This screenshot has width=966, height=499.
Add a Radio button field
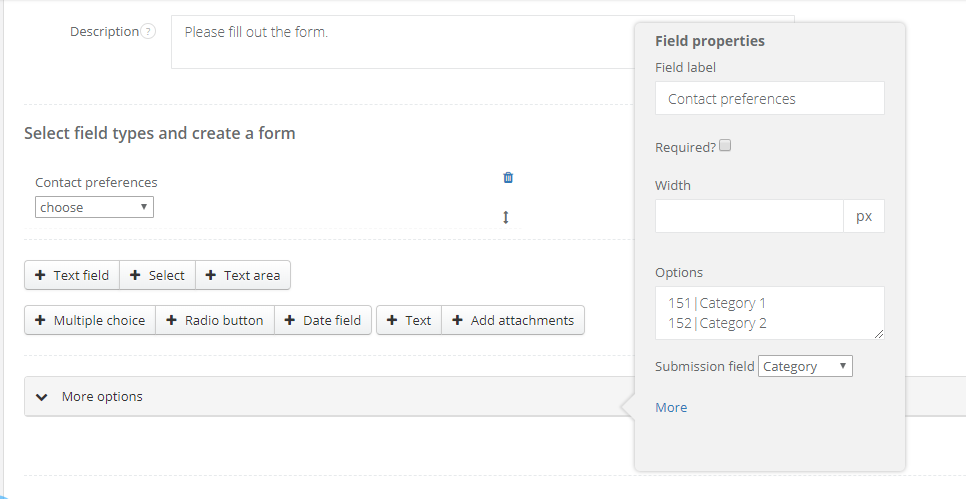(215, 320)
